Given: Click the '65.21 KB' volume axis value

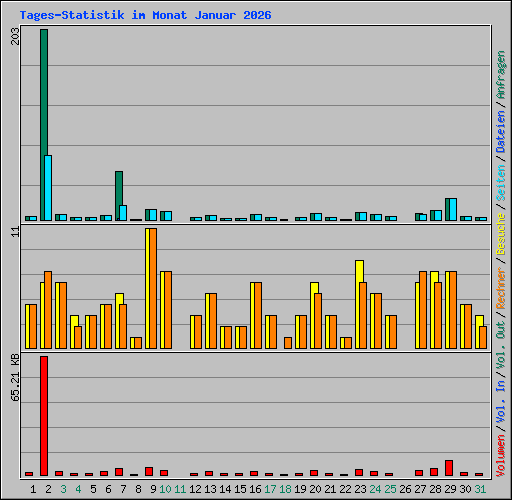Looking at the screenshot, I should click(x=15, y=378).
